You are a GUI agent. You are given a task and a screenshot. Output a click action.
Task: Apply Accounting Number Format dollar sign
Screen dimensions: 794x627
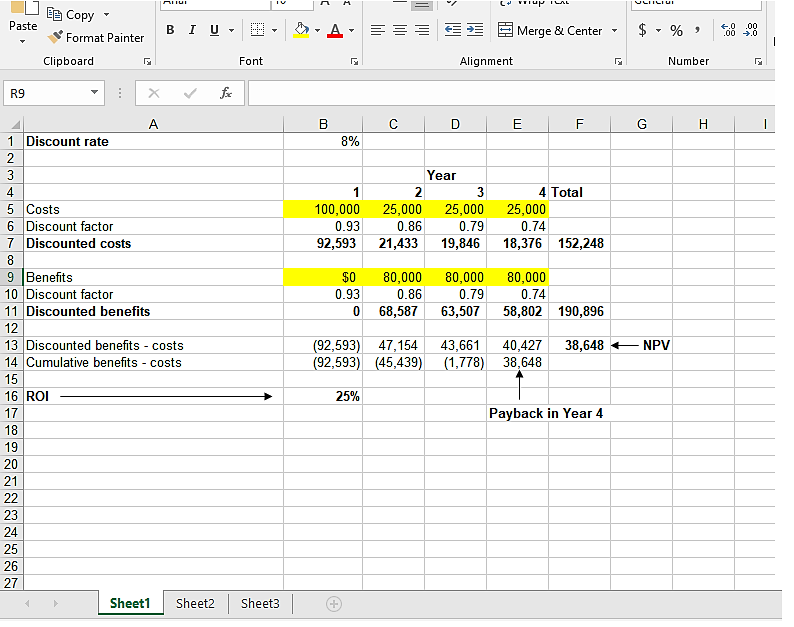[x=642, y=30]
